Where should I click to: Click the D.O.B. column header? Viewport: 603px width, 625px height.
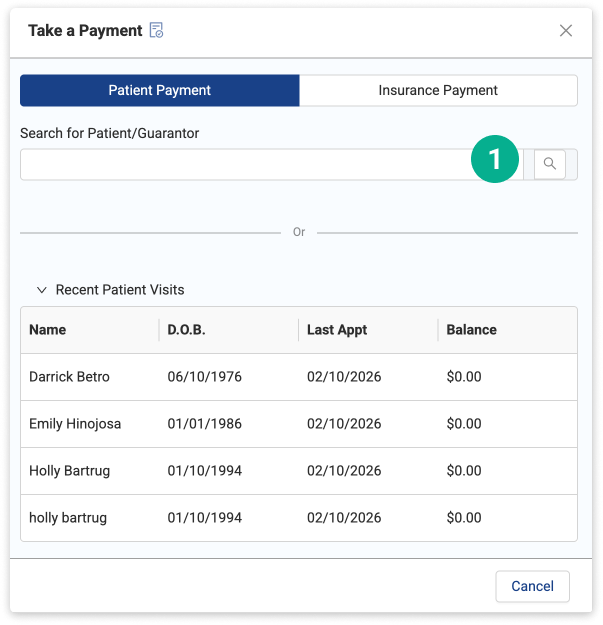tap(186, 330)
